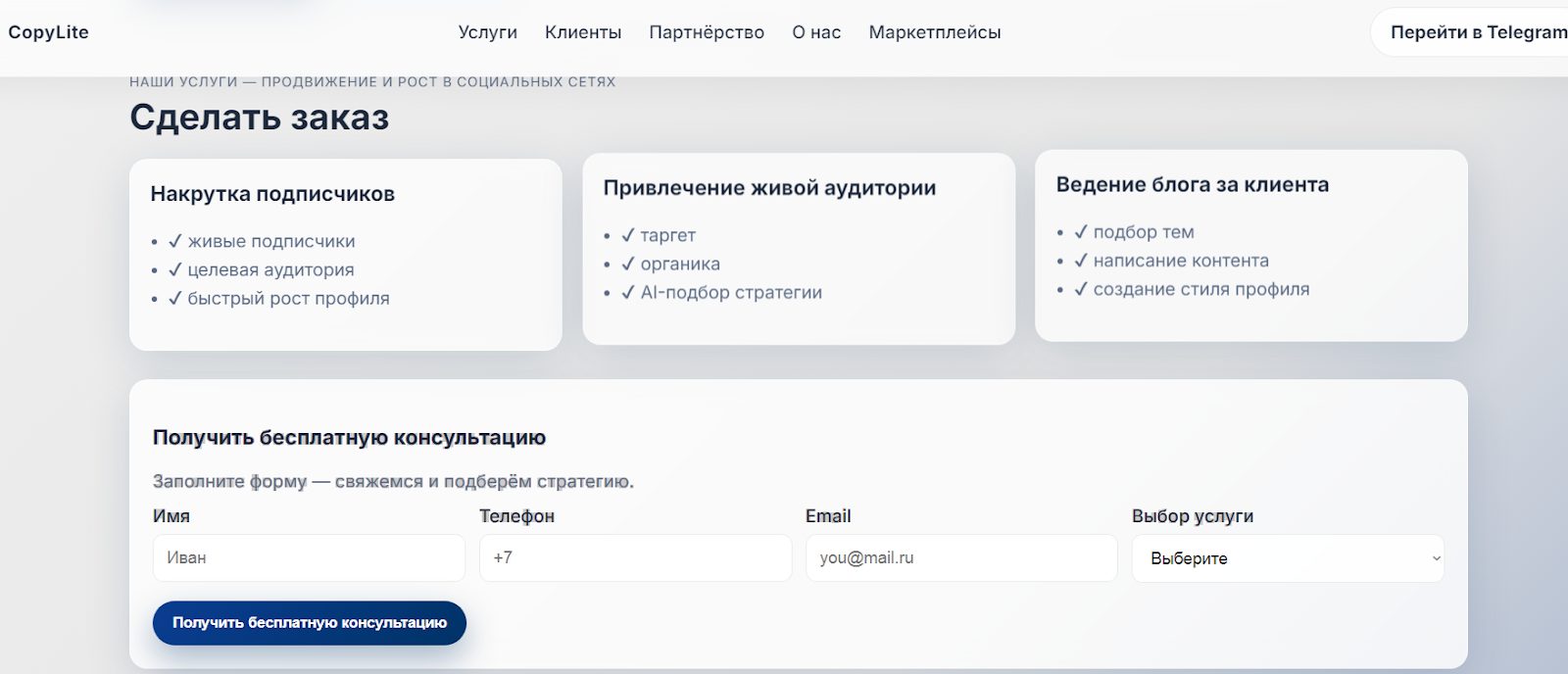Click the создание стиля профиля item
The image size is (1568, 674).
pos(1192,289)
